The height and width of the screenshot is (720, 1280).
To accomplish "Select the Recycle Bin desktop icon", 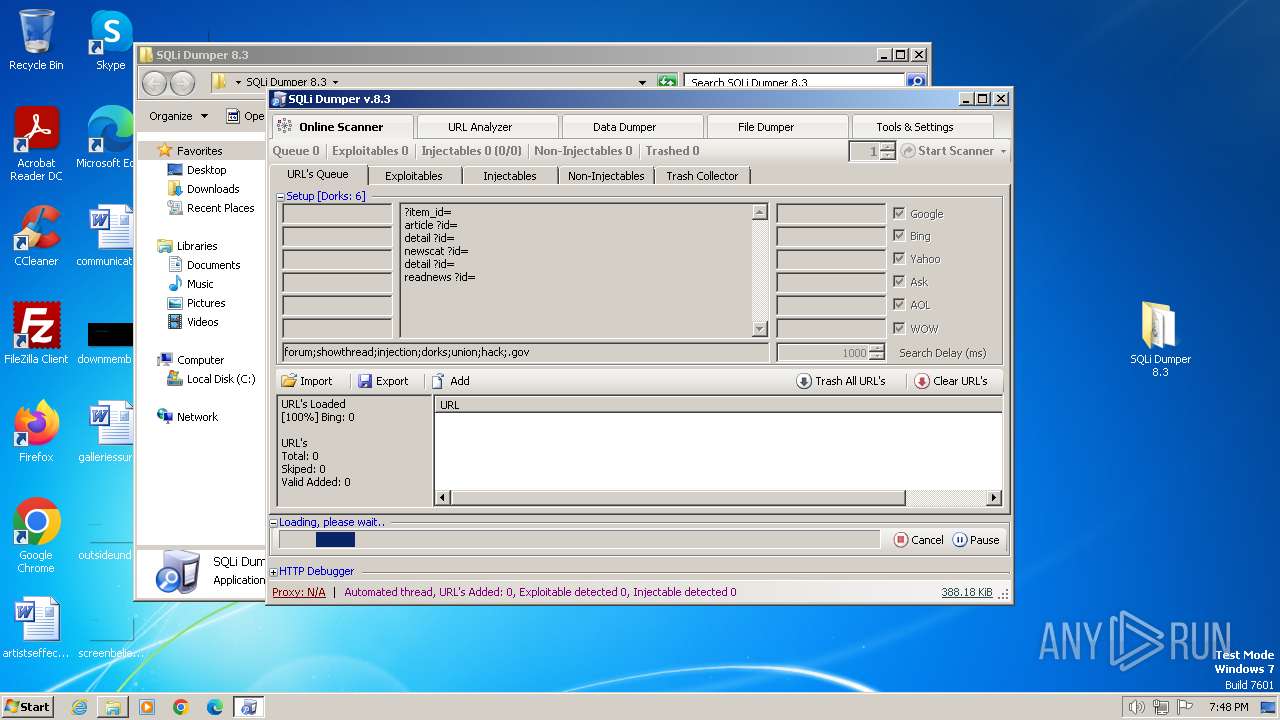I will tap(36, 40).
